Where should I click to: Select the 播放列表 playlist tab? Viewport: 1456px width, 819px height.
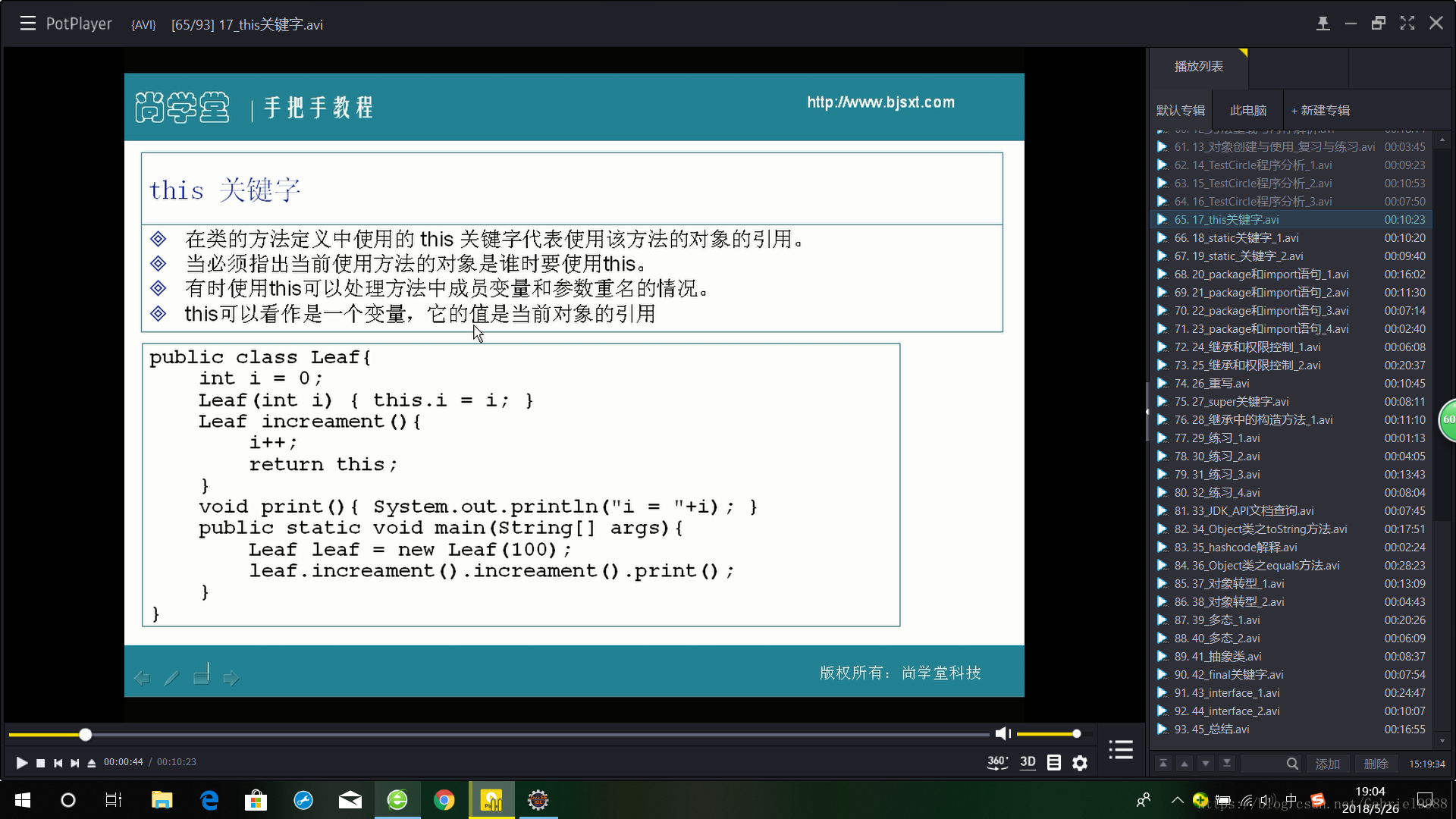tap(1199, 67)
